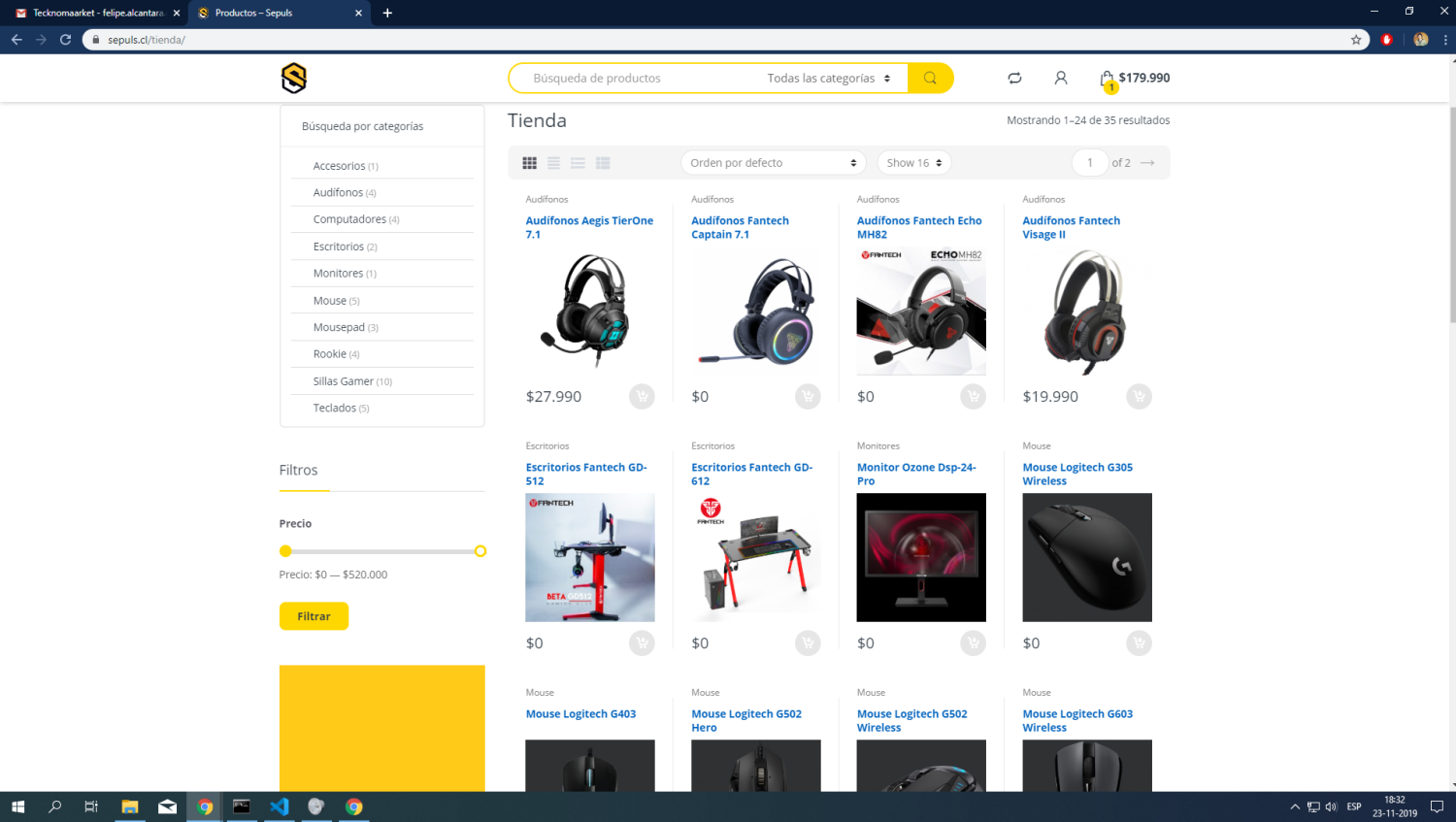The width and height of the screenshot is (1456, 822).
Task: Open Chrome menu three dots icon
Action: click(1445, 40)
